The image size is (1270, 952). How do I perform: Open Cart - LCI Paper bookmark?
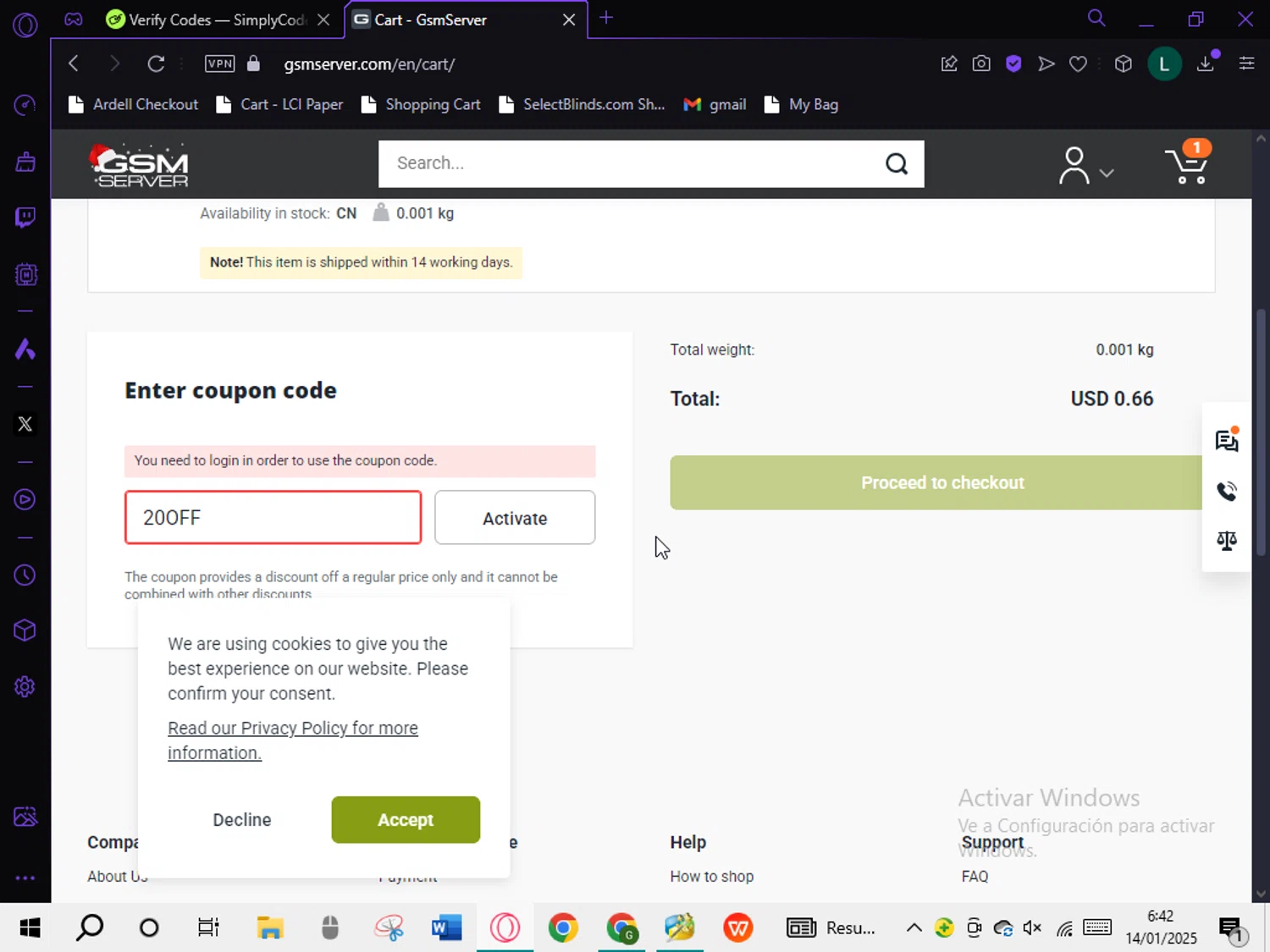click(x=280, y=104)
